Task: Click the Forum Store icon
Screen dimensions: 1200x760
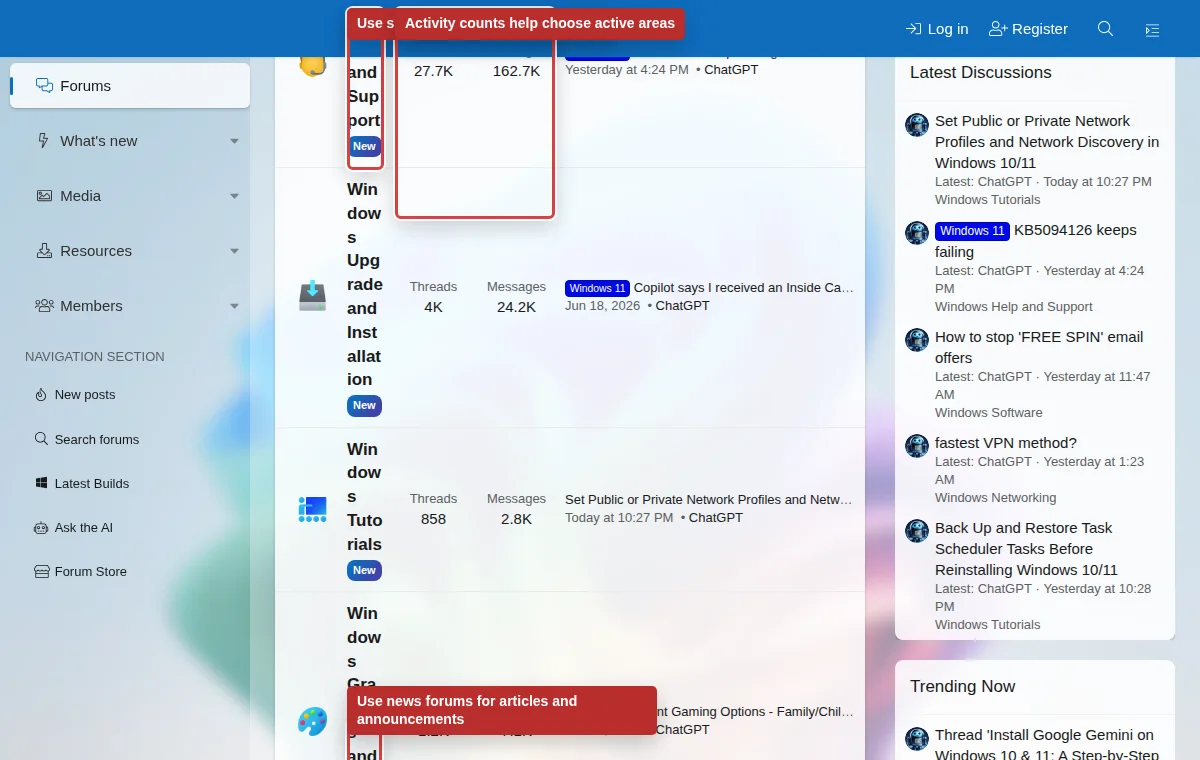Action: pyautogui.click(x=41, y=571)
